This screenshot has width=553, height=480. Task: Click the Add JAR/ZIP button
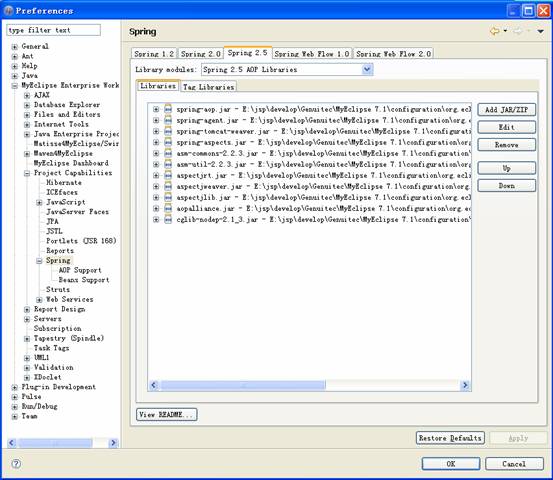(506, 109)
